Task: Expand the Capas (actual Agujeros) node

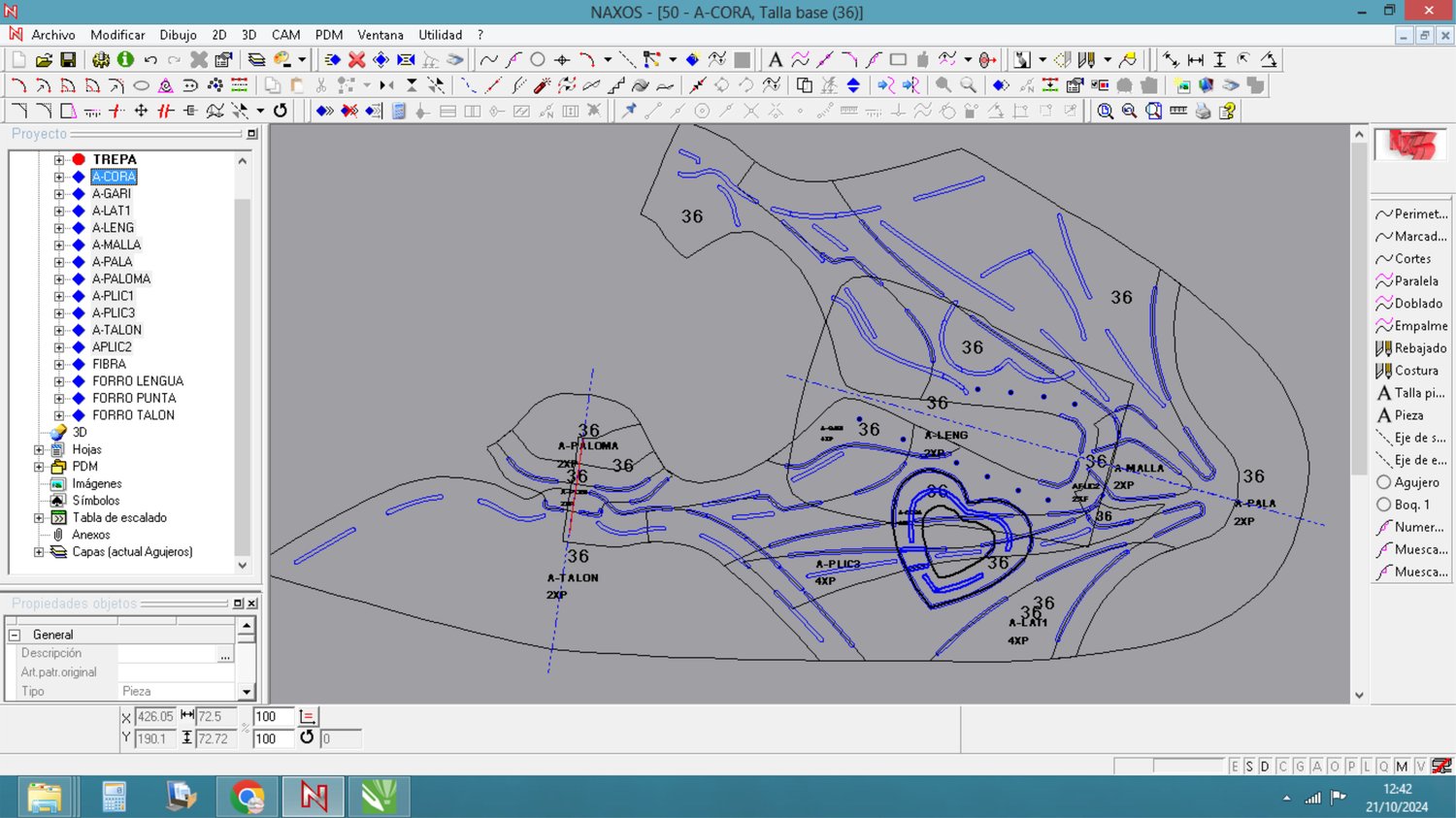Action: 39,552
